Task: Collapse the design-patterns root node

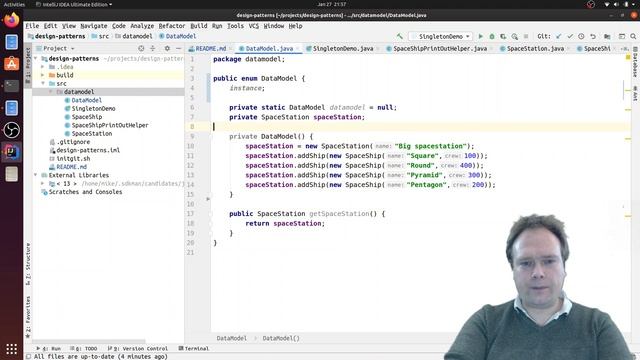Action: pos(36,58)
